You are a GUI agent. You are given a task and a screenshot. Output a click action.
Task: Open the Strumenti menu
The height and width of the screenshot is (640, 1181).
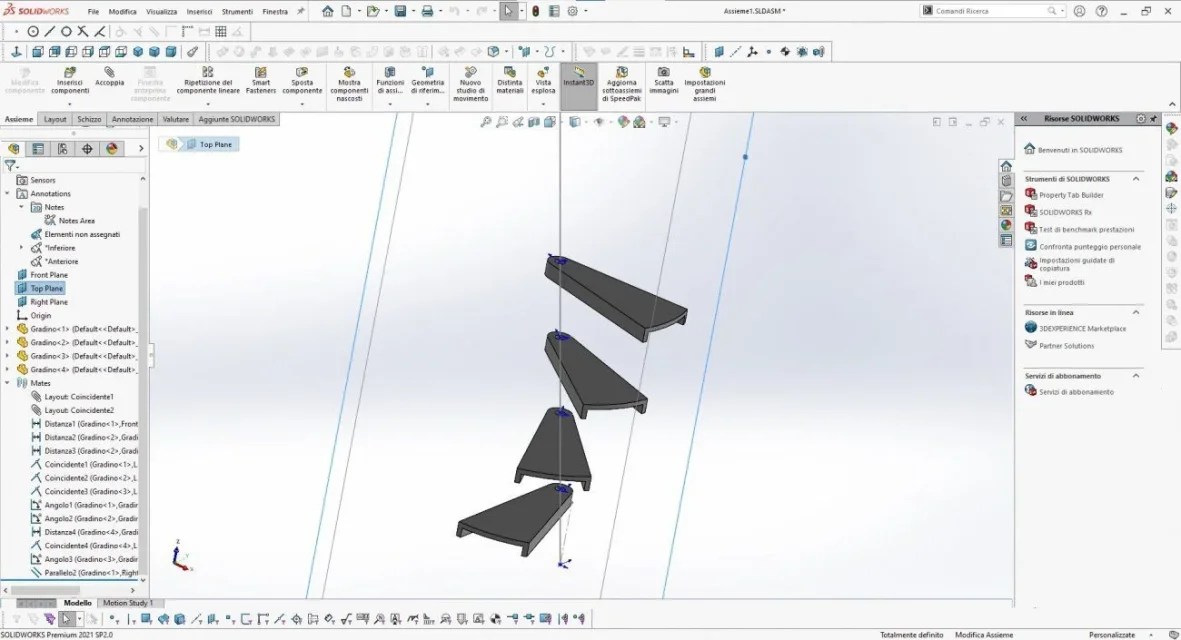pyautogui.click(x=237, y=11)
